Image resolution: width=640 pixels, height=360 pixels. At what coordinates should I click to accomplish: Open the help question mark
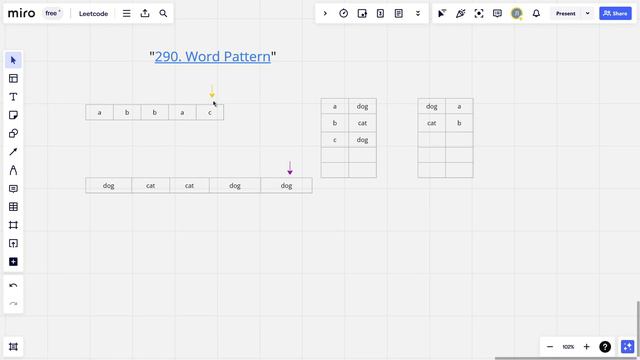coord(605,347)
